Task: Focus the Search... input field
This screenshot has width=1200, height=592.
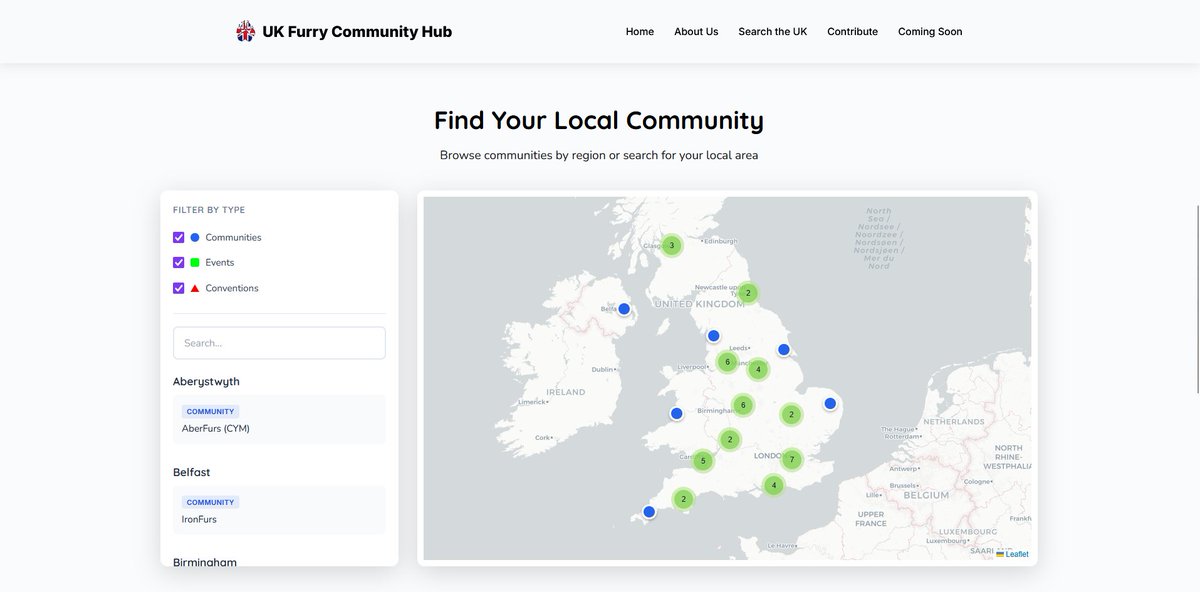Action: coord(279,343)
